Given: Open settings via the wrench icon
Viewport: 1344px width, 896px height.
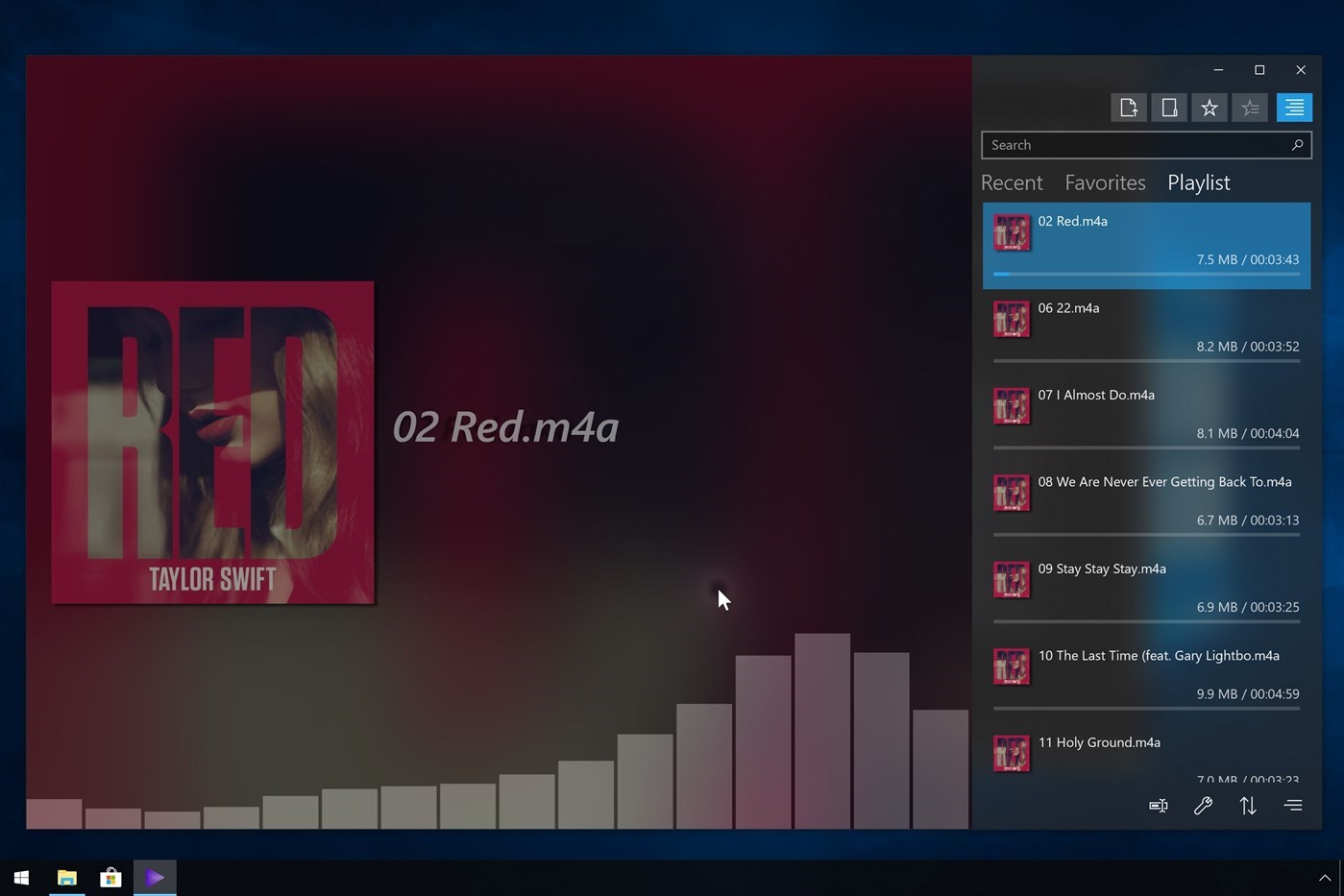Looking at the screenshot, I should click(x=1203, y=806).
